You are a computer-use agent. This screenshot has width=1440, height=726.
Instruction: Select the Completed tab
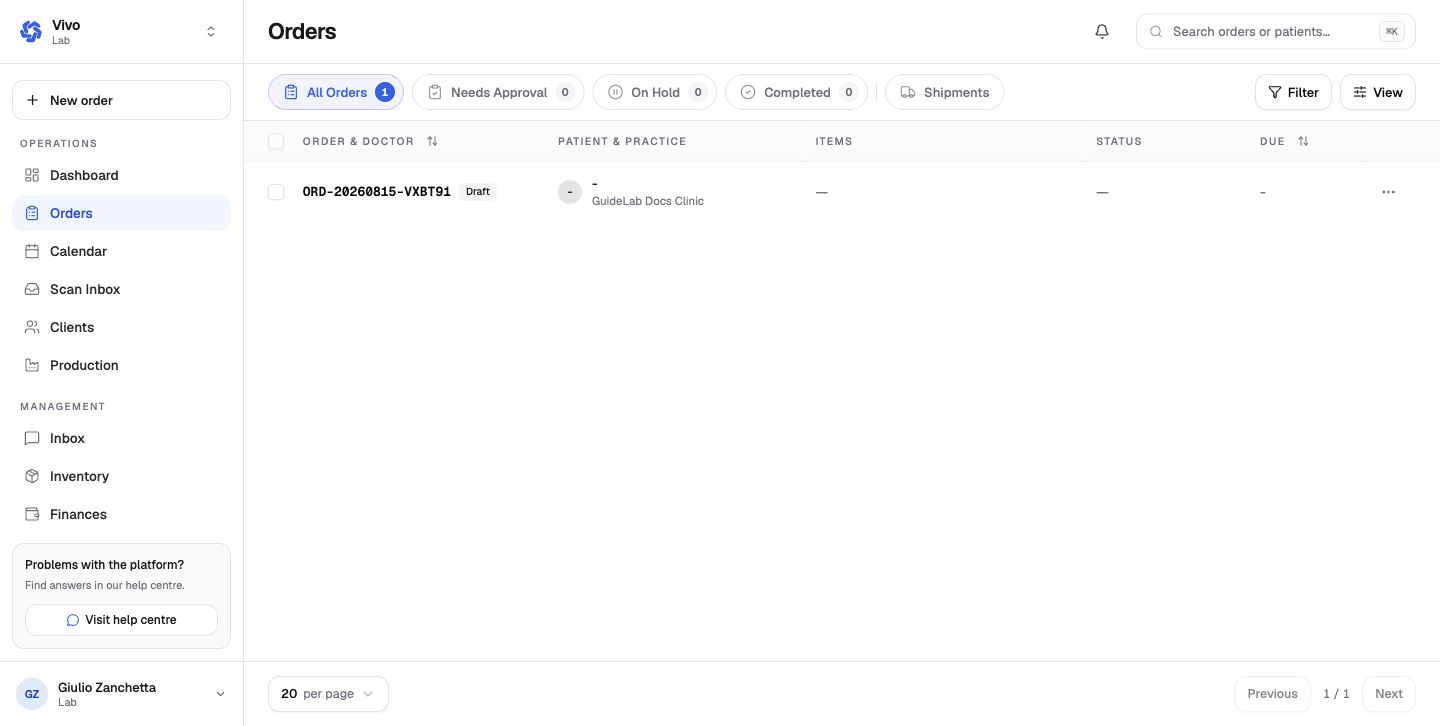coord(796,92)
